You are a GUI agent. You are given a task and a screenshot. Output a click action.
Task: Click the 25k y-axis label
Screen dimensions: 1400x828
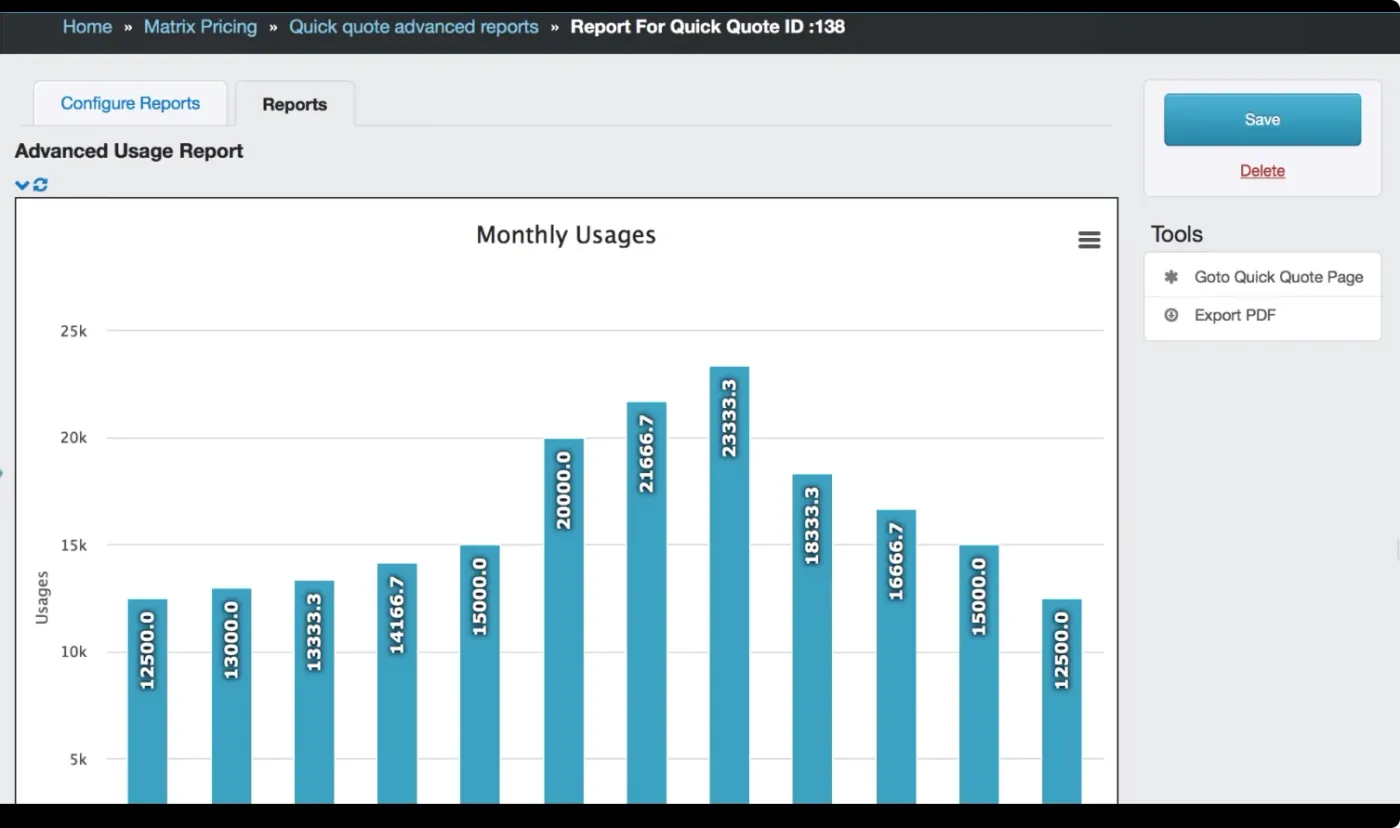click(x=74, y=331)
